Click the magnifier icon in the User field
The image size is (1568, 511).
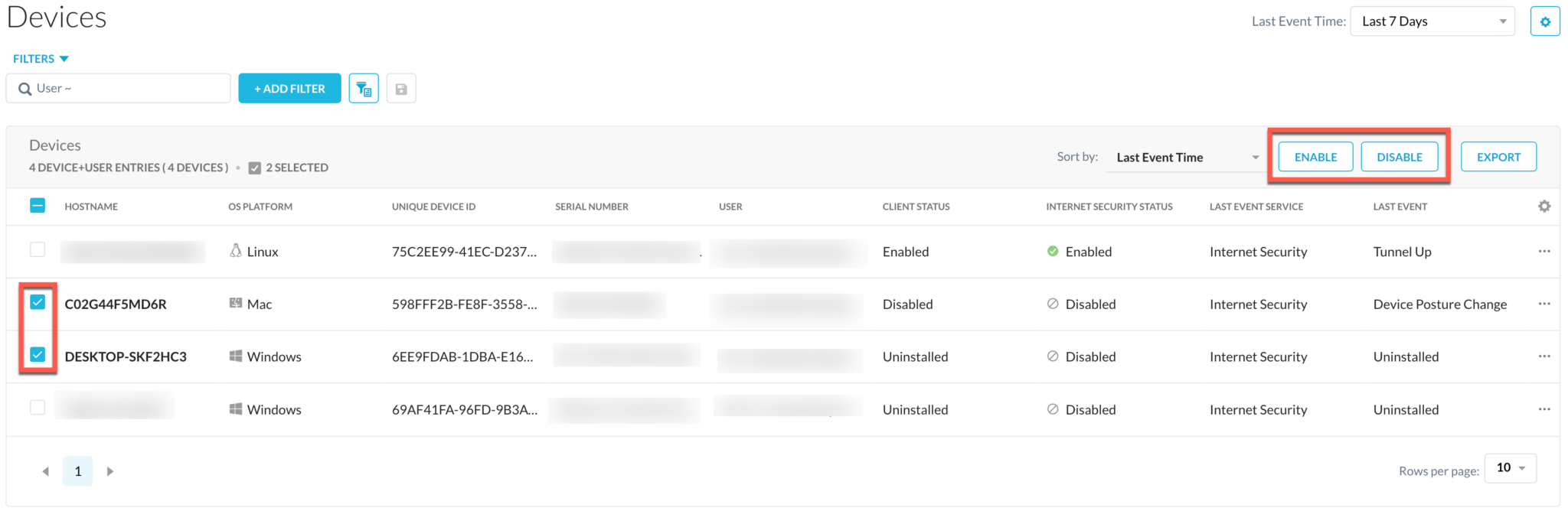(24, 88)
